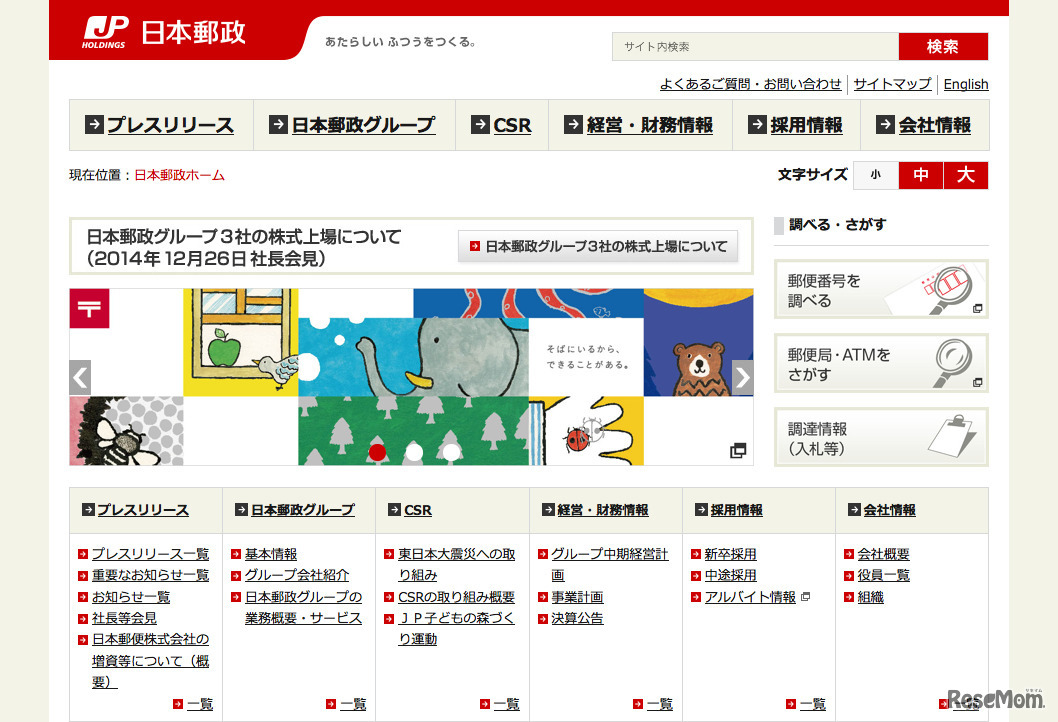Select the first red carousel indicator dot
The height and width of the screenshot is (722, 1058).
(377, 452)
